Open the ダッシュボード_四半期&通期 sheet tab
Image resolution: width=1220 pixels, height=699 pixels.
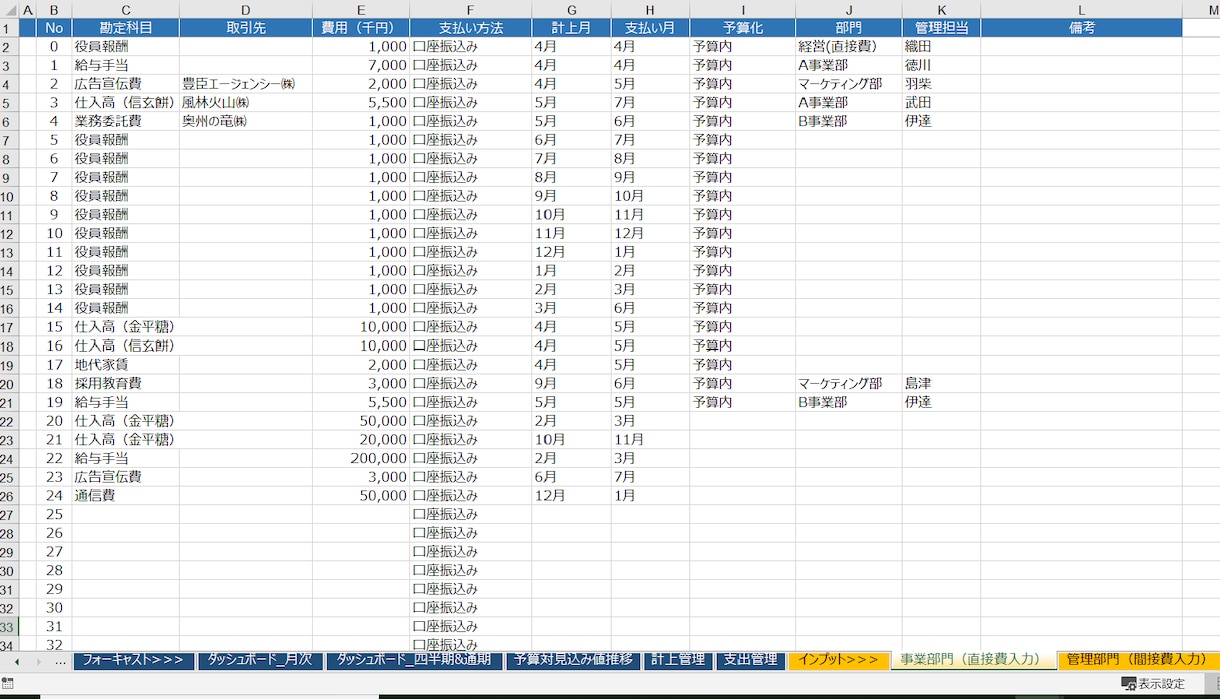(x=414, y=660)
